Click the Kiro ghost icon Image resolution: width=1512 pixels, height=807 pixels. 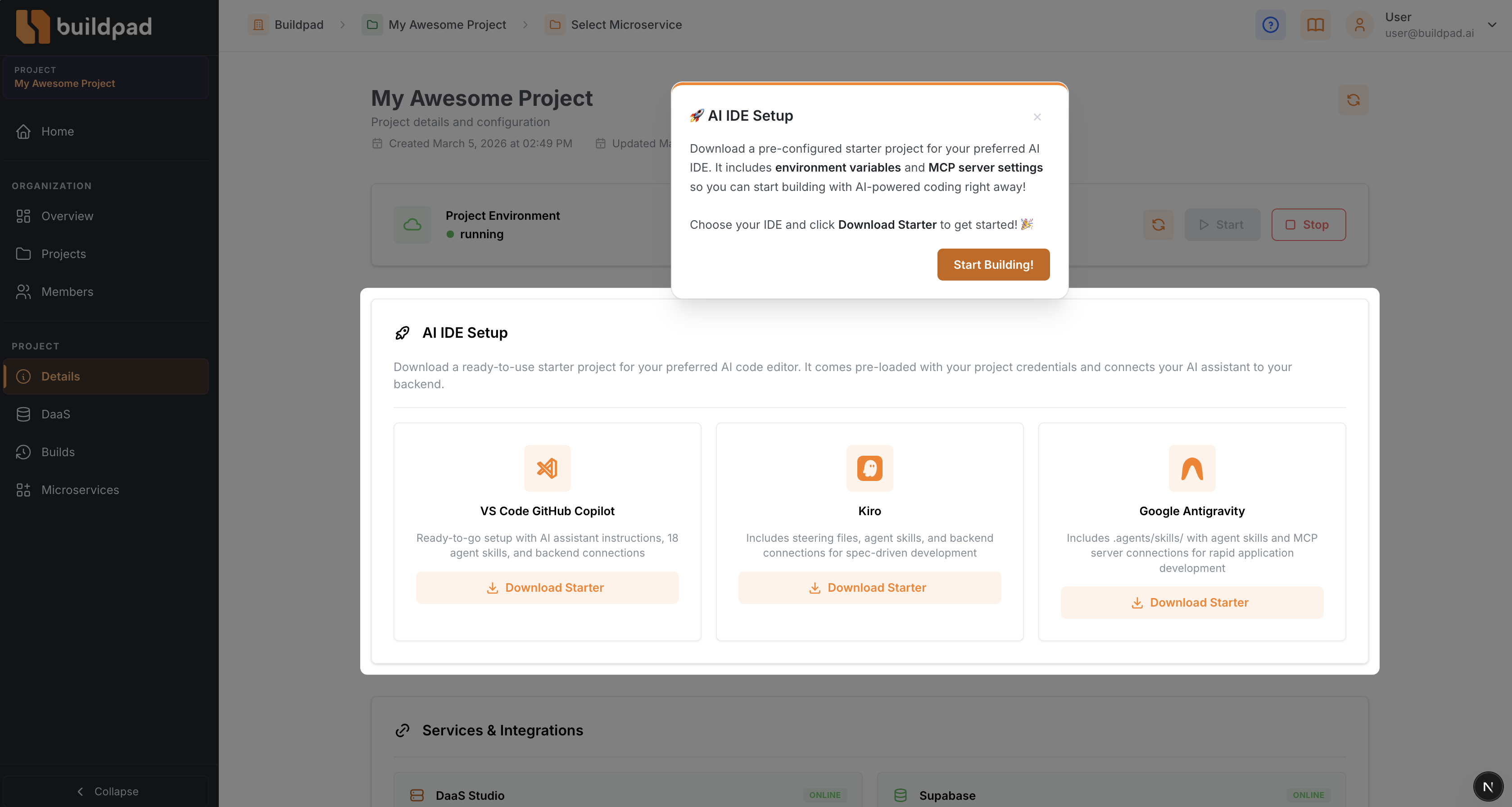click(x=869, y=468)
